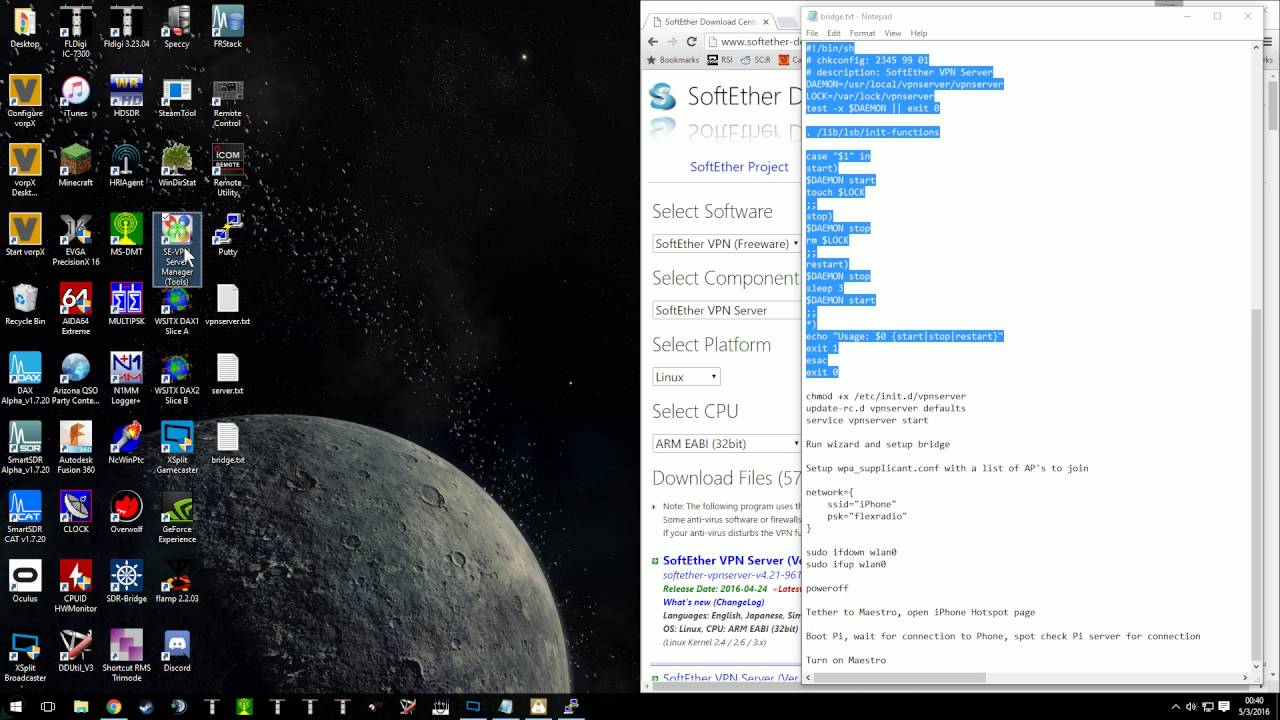Reload the SoftEther page in browser
Viewport: 1280px width, 720px height.
pos(691,42)
